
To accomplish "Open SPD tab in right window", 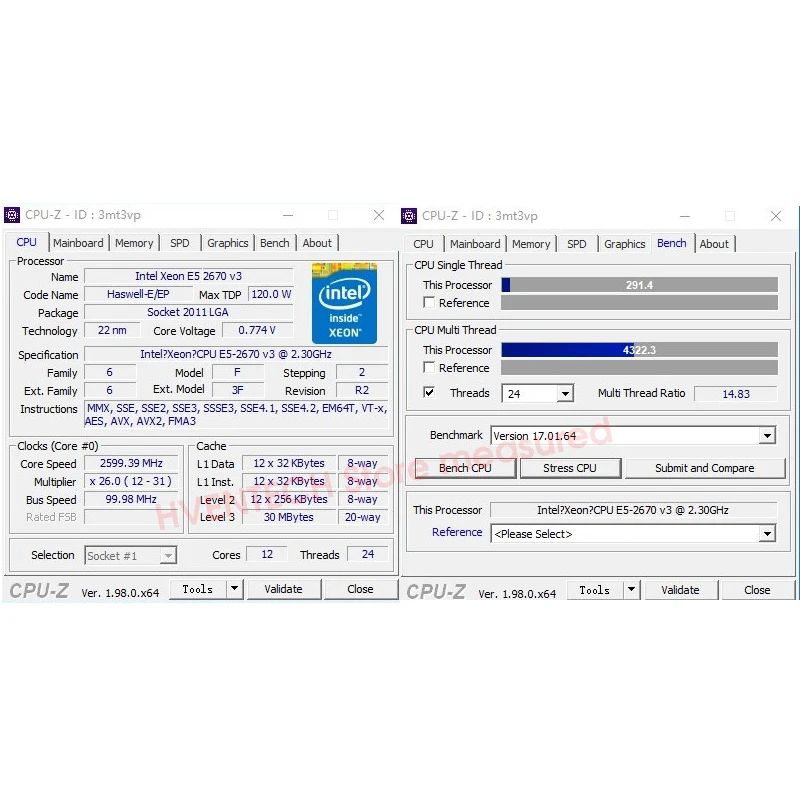I will [577, 244].
